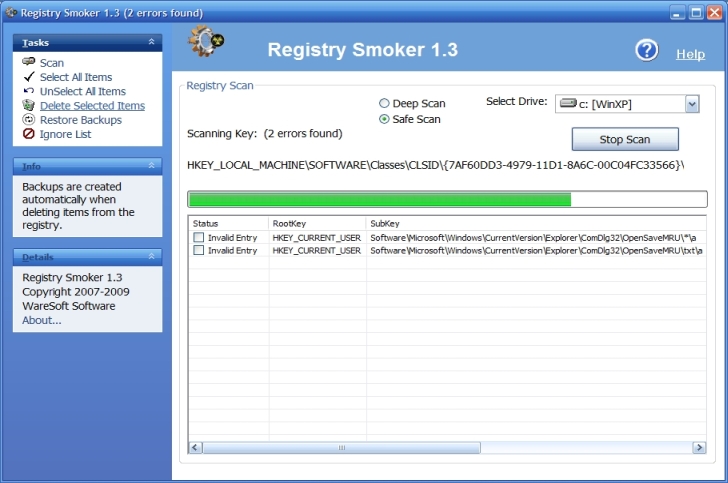Click the Restore Backups icon
This screenshot has height=483, width=728.
[29, 120]
